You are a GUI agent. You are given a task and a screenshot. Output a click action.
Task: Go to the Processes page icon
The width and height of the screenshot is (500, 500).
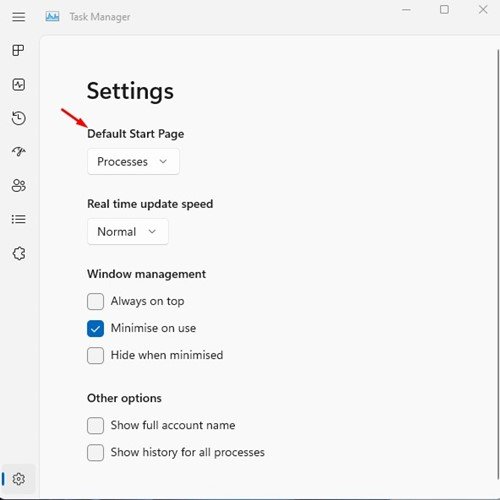[x=18, y=50]
